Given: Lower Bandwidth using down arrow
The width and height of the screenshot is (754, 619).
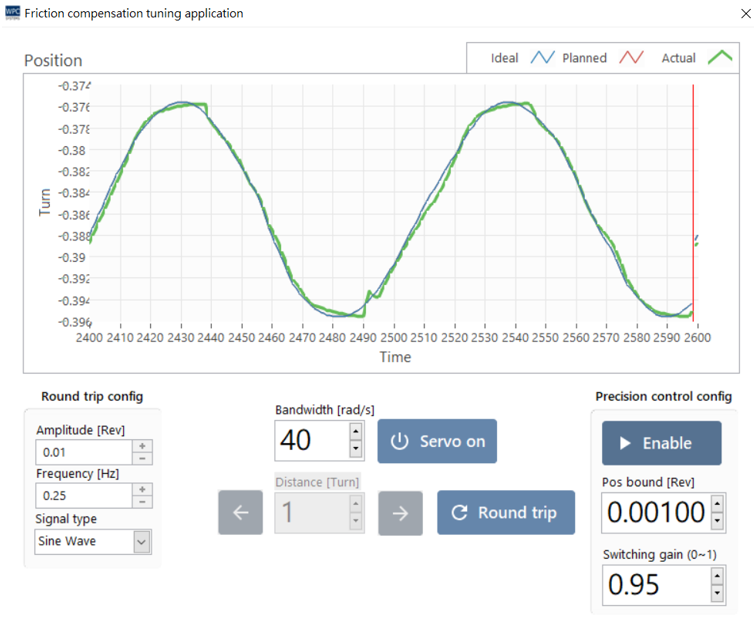Looking at the screenshot, I should pyautogui.click(x=356, y=449).
